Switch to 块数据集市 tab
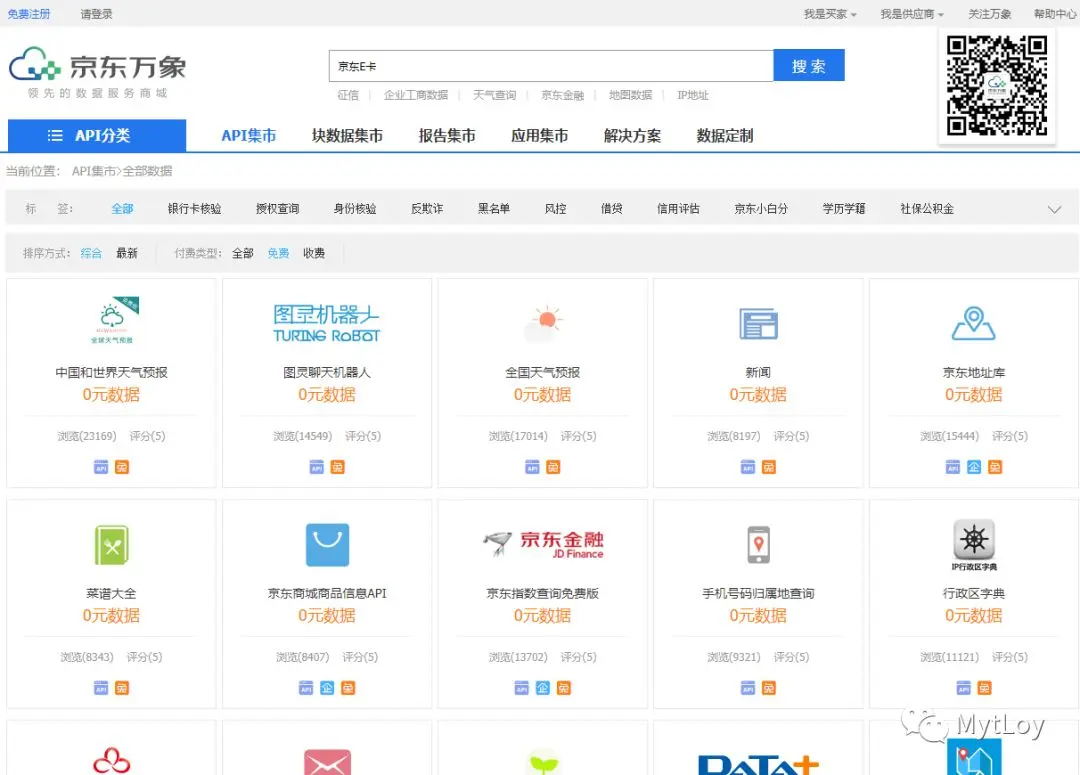 coord(347,136)
